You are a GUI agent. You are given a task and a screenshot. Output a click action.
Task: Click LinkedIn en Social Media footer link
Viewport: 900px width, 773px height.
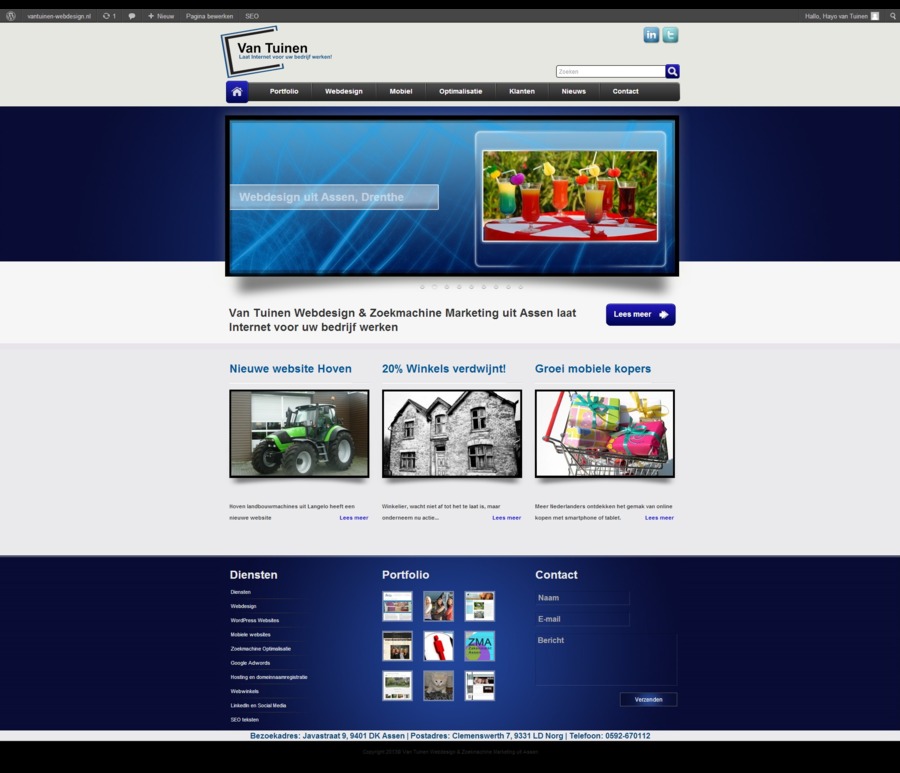tap(258, 705)
